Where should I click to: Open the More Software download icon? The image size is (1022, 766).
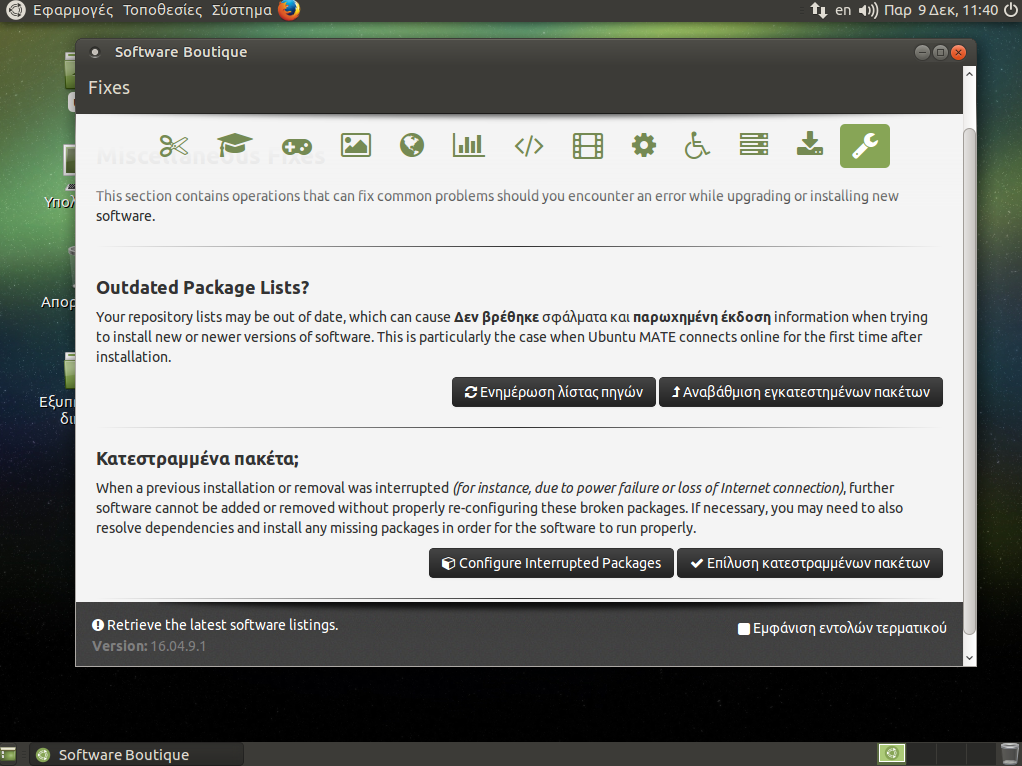pos(809,146)
